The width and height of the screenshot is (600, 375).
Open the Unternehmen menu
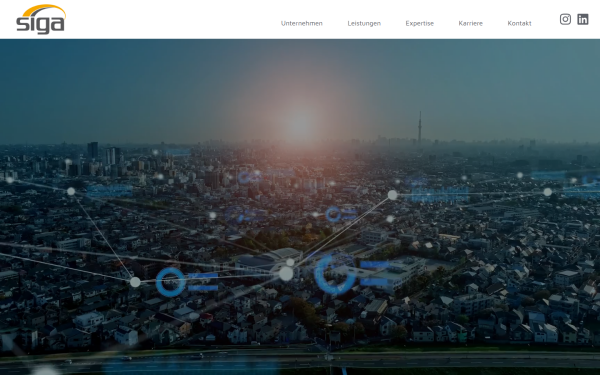[x=302, y=23]
